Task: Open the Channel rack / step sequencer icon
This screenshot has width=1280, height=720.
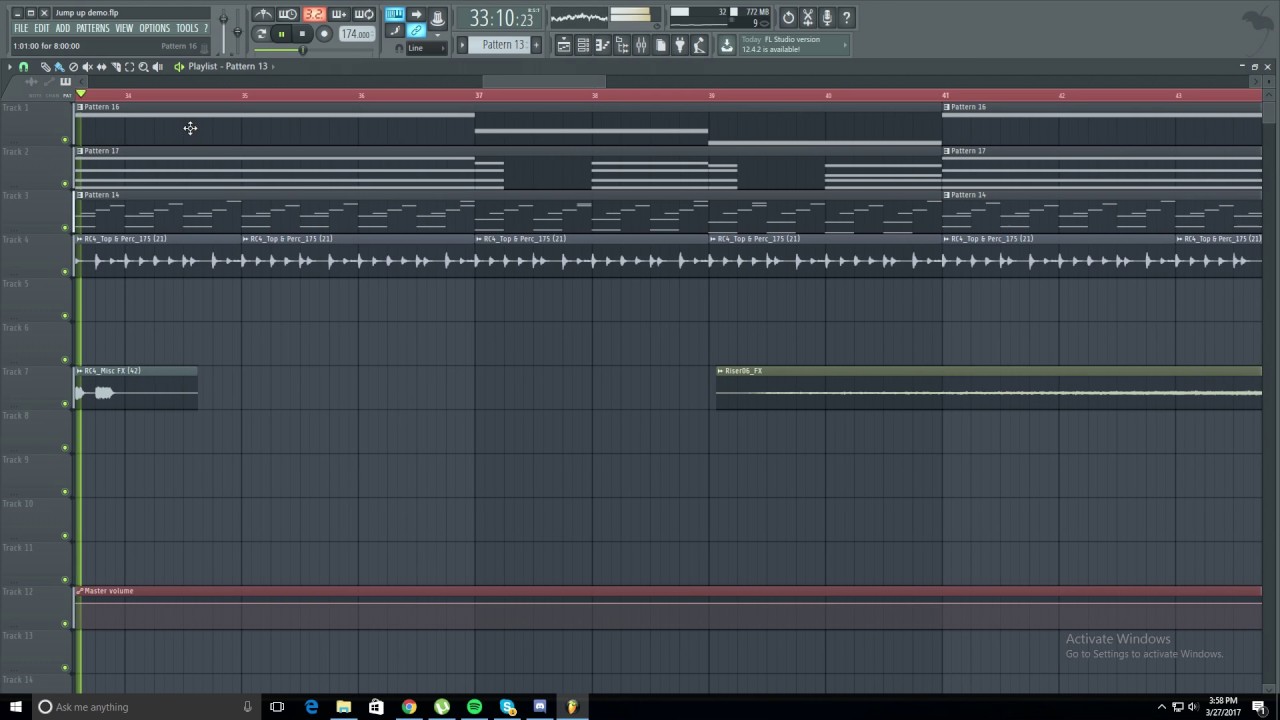Action: [x=583, y=45]
